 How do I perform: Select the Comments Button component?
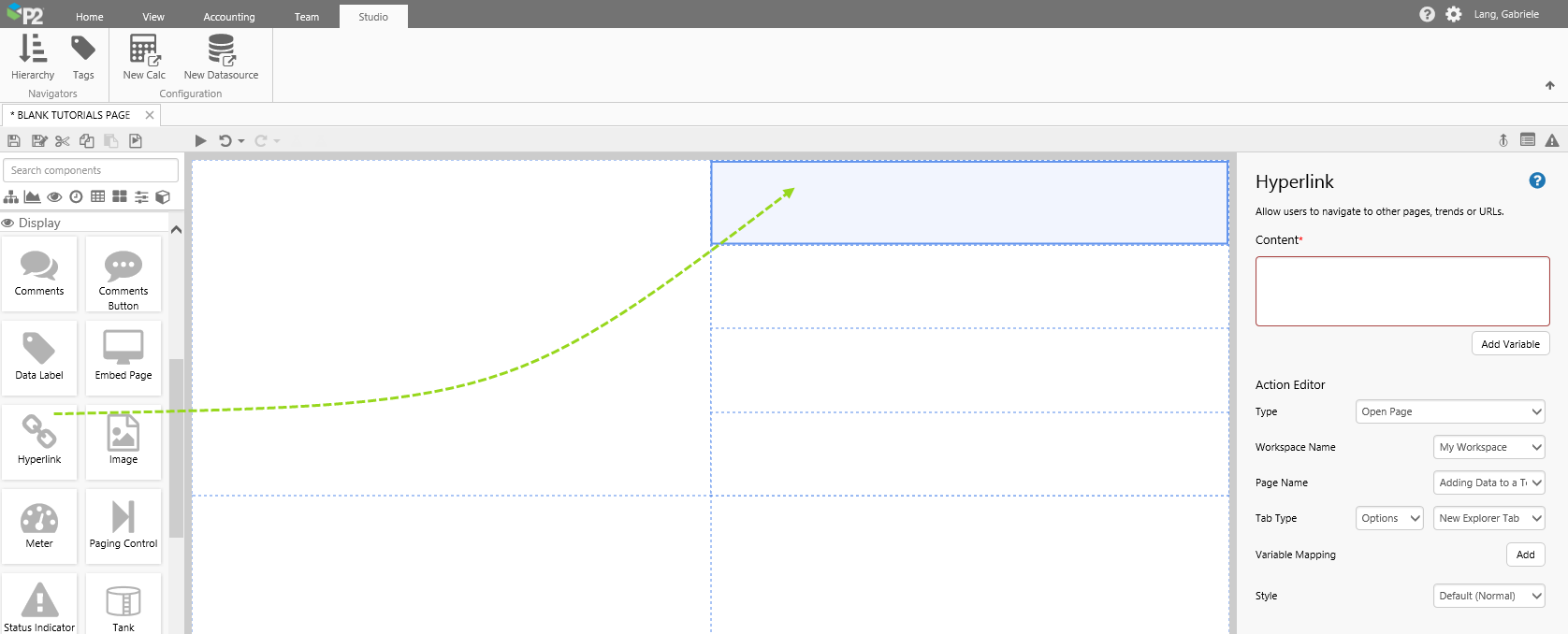click(123, 274)
